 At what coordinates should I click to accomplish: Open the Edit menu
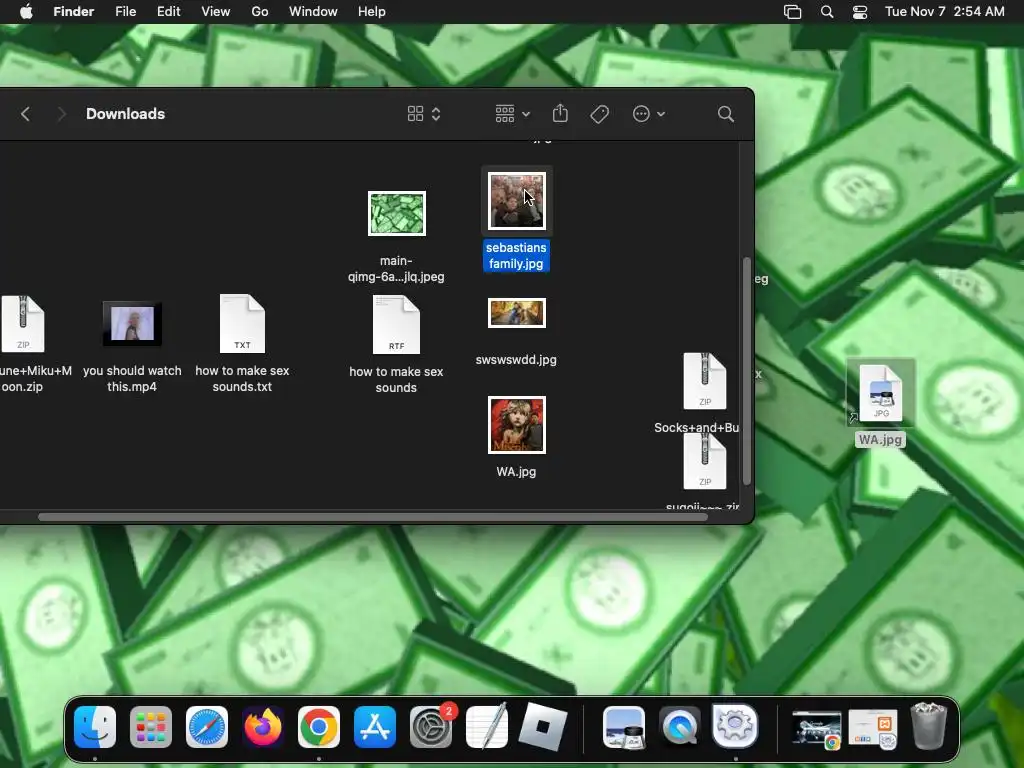tap(168, 12)
